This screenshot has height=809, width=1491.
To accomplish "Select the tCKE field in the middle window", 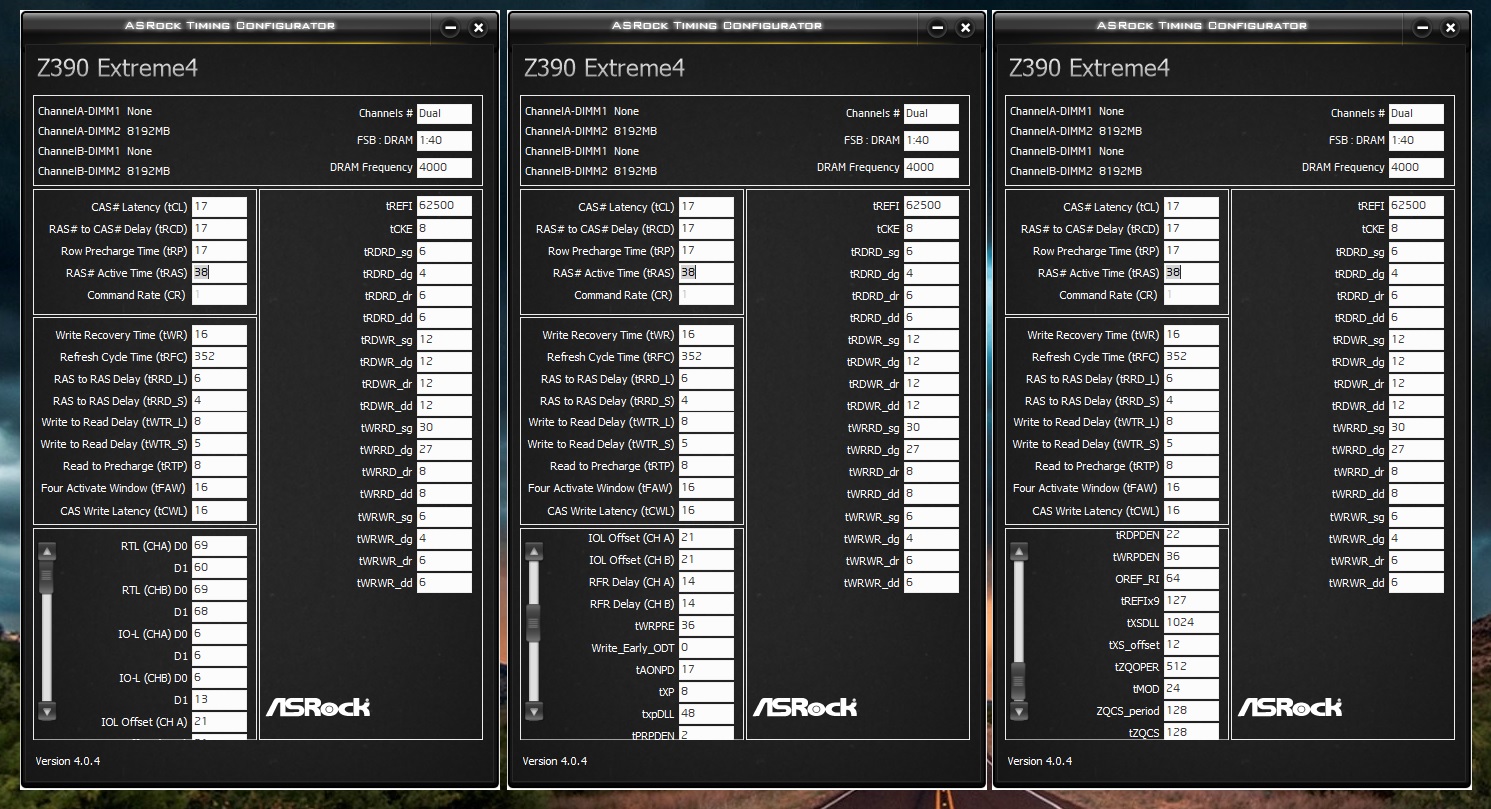I will pyautogui.click(x=931, y=229).
